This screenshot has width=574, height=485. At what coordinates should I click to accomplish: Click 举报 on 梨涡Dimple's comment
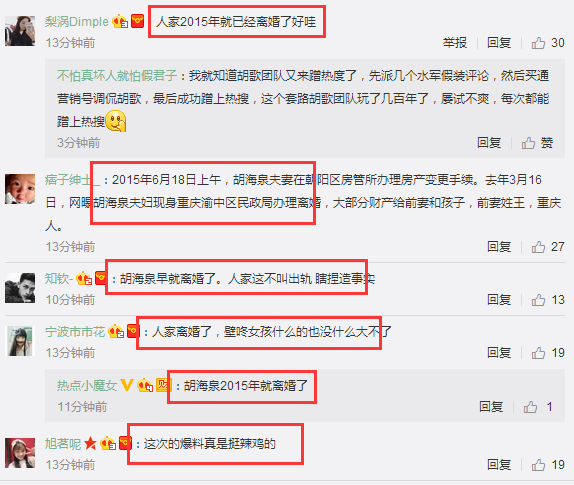click(x=455, y=43)
